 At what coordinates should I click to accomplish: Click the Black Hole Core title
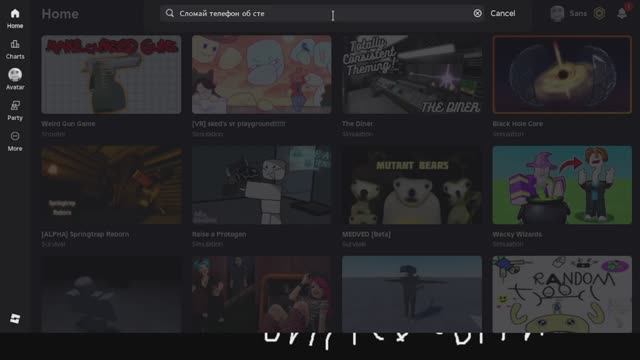518,124
